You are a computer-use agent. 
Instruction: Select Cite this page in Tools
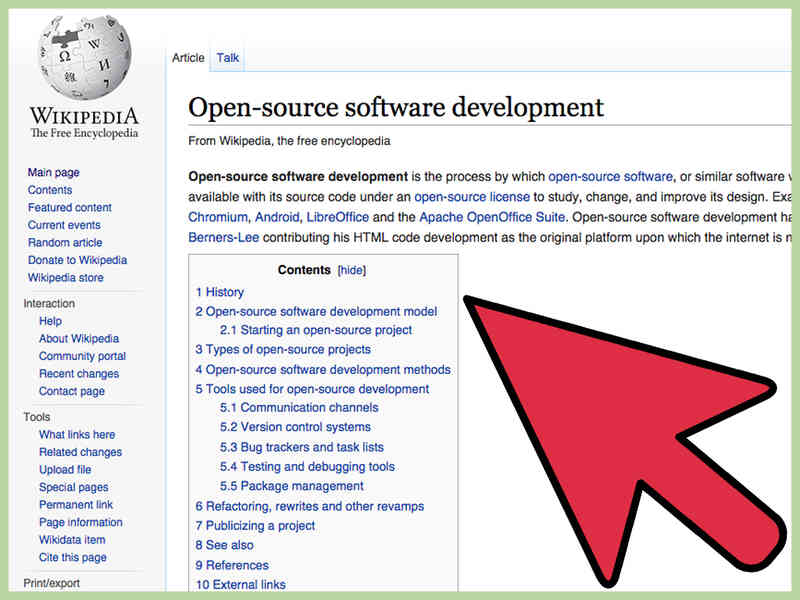[72, 557]
